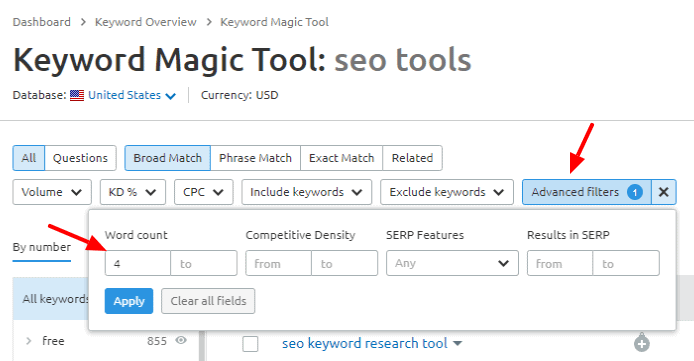Toggle the eye icon for 'free' group

(x=181, y=340)
